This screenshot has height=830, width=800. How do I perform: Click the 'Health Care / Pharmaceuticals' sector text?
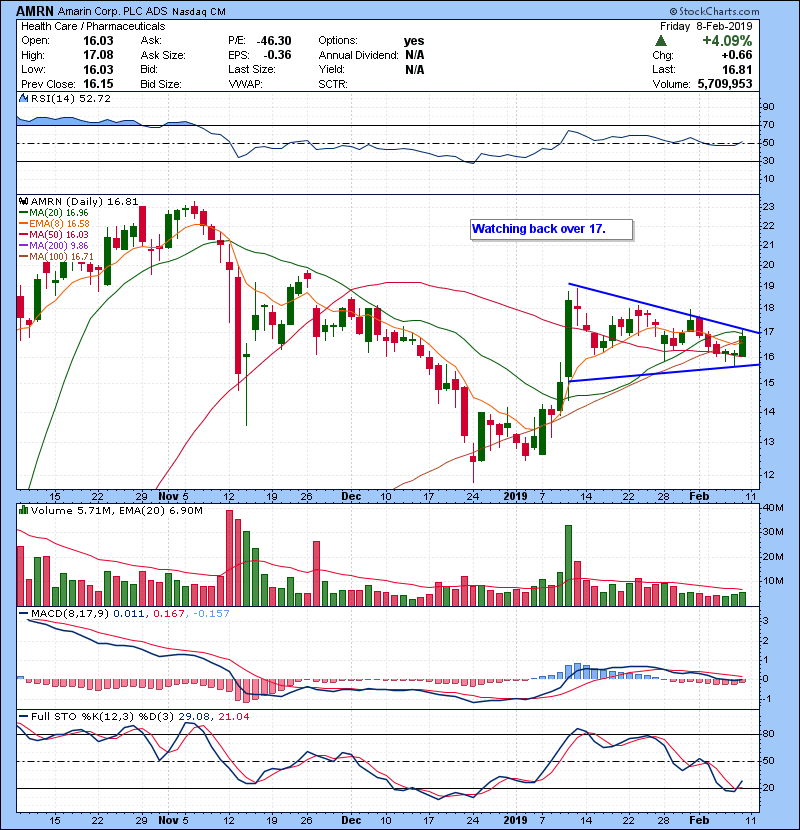click(93, 26)
